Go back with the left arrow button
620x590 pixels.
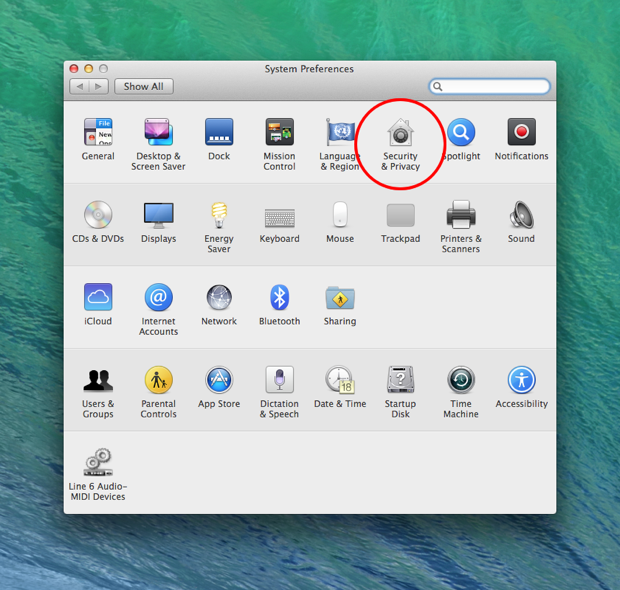point(79,86)
